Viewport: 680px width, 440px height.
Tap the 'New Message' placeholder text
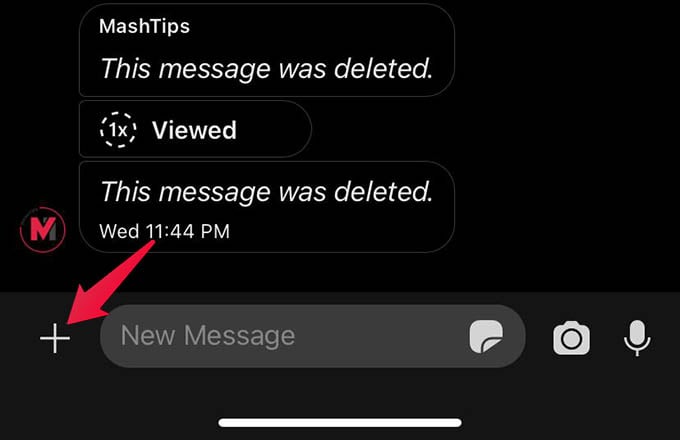pyautogui.click(x=208, y=336)
